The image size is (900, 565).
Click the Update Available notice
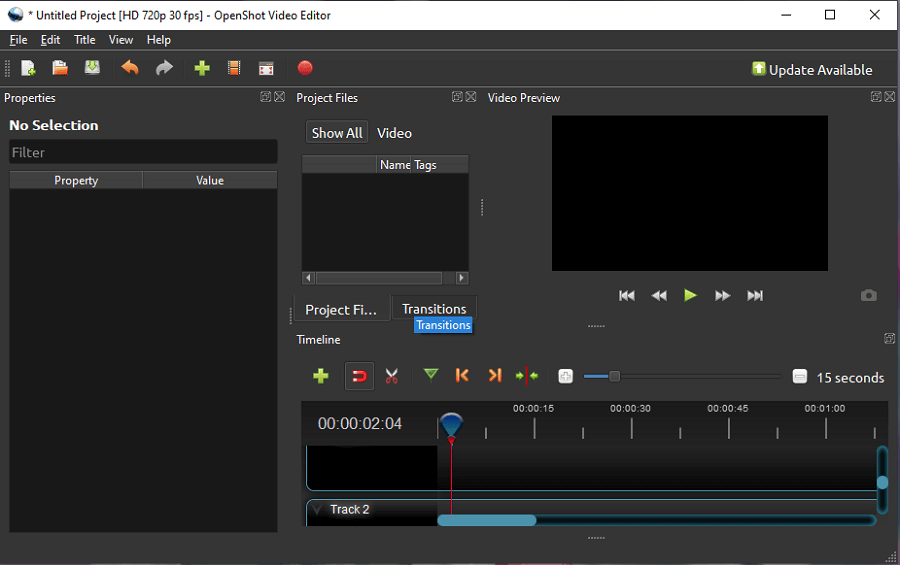tap(812, 69)
